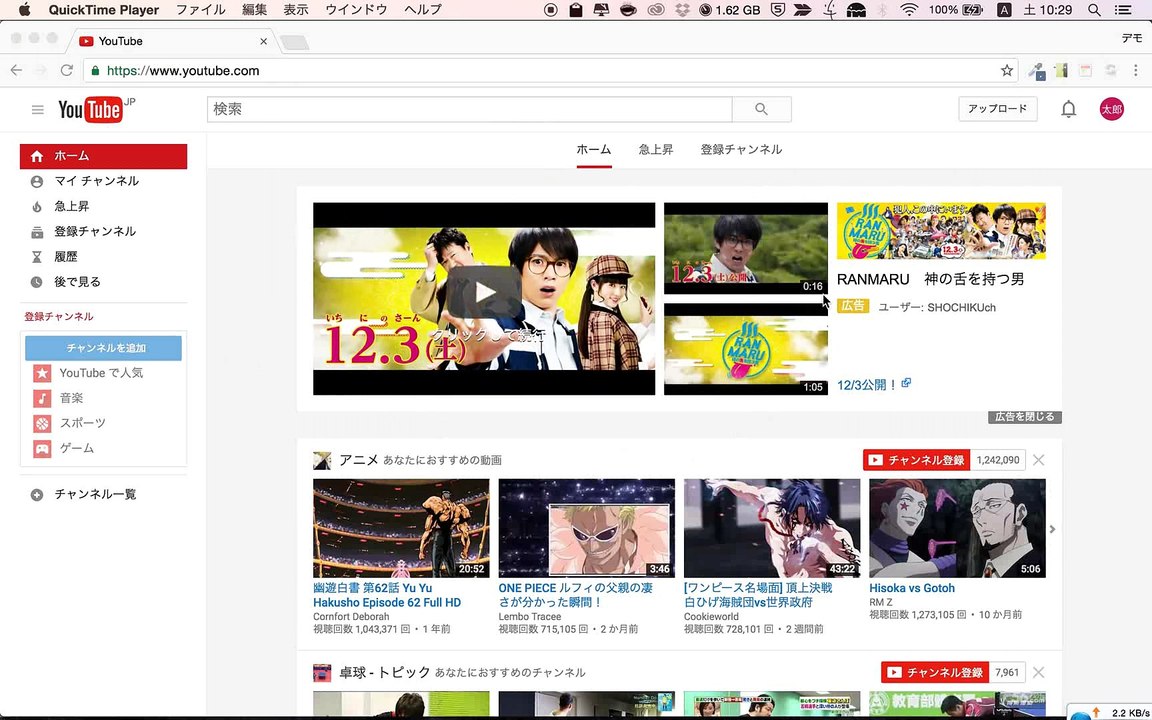Click the Wi-Fi status icon
The width and height of the screenshot is (1152, 720).
tap(909, 10)
